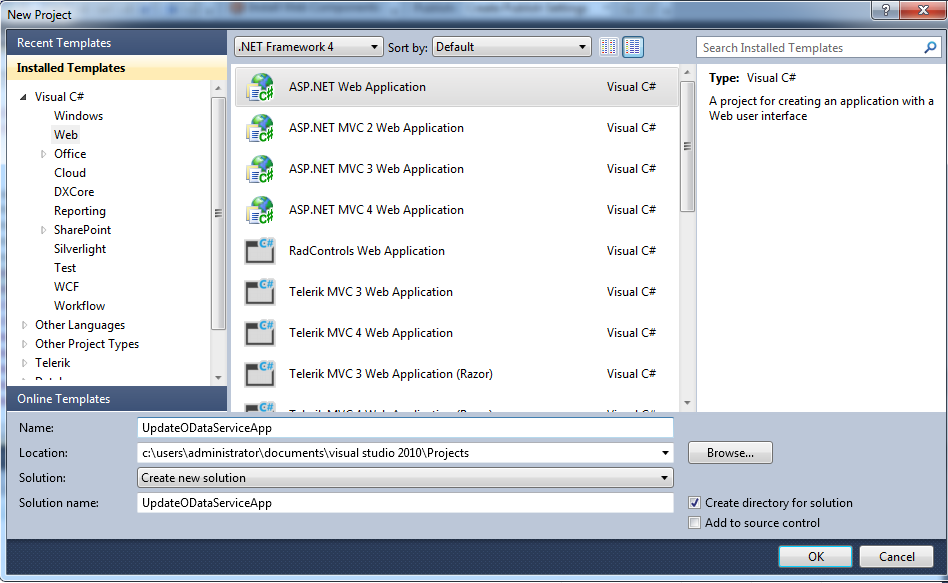Enable Add to source control checkbox
The width and height of the screenshot is (948, 583).
point(695,523)
